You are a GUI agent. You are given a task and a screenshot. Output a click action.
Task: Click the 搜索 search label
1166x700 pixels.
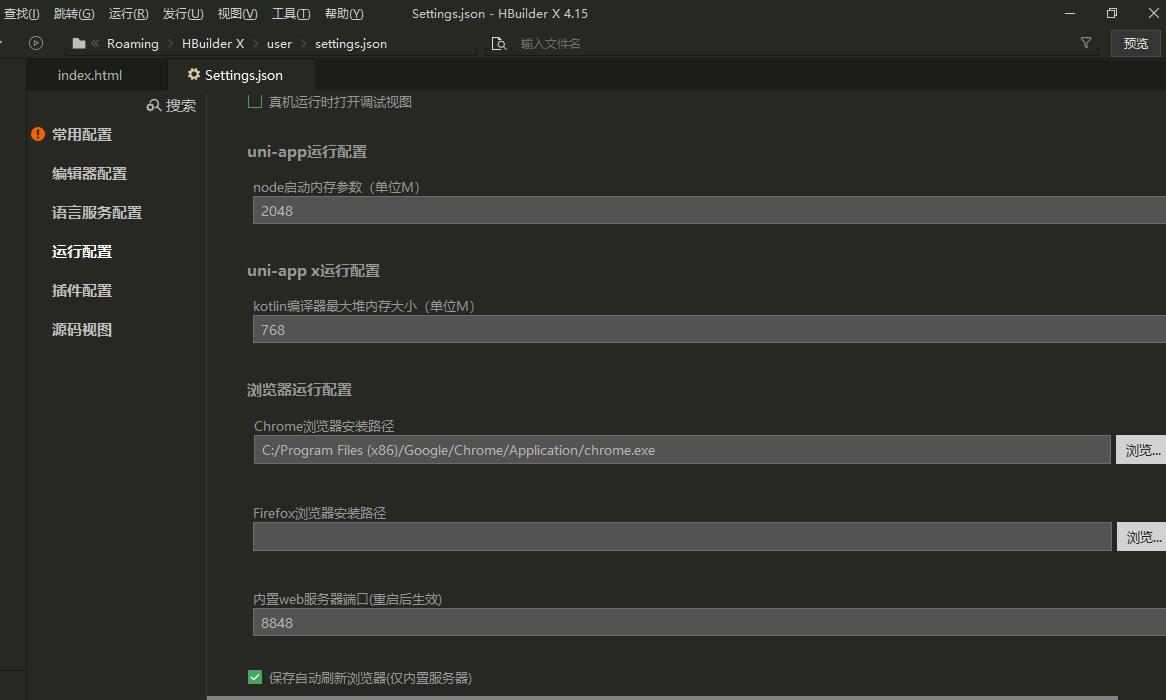[x=181, y=106]
